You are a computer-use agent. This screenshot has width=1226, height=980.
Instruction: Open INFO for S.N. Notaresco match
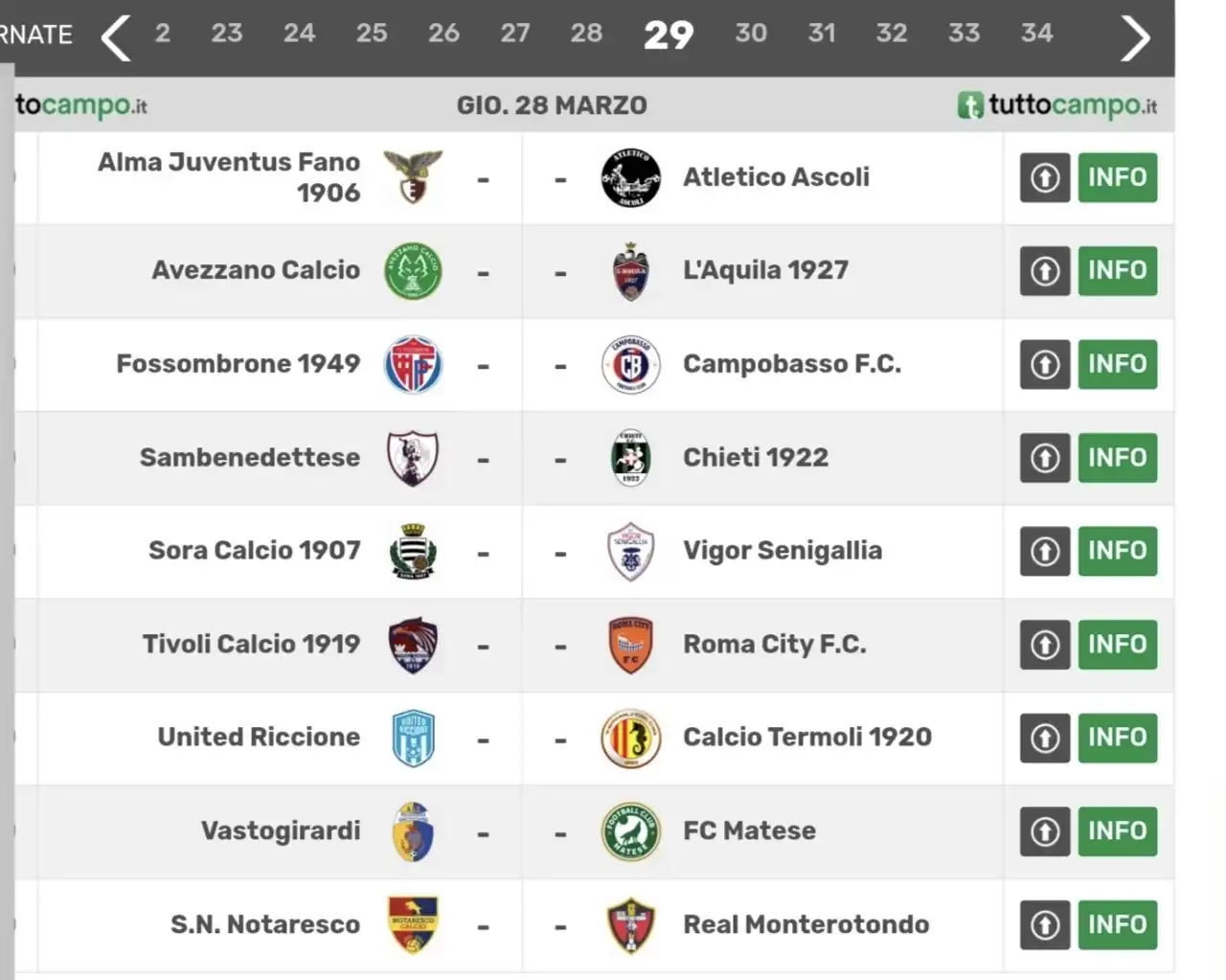click(1118, 925)
